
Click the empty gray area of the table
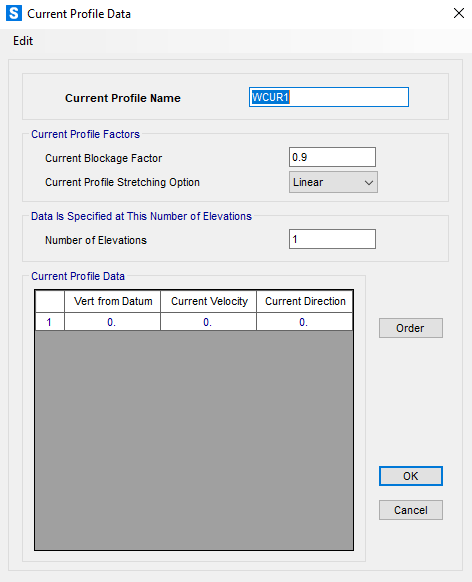(194, 440)
